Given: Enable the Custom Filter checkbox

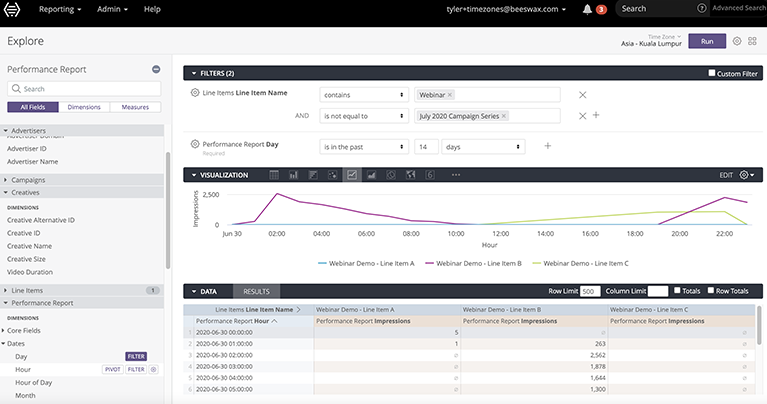Looking at the screenshot, I should click(712, 73).
